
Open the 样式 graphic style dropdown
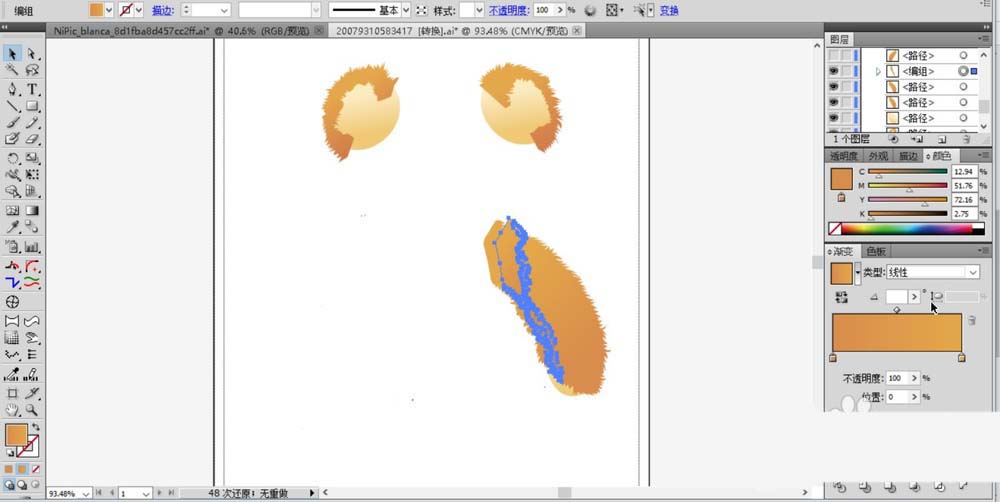click(480, 10)
